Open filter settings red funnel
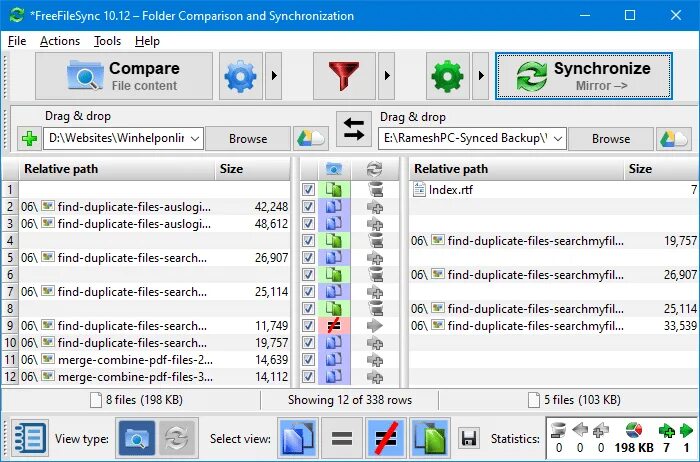700x462 pixels. tap(344, 76)
